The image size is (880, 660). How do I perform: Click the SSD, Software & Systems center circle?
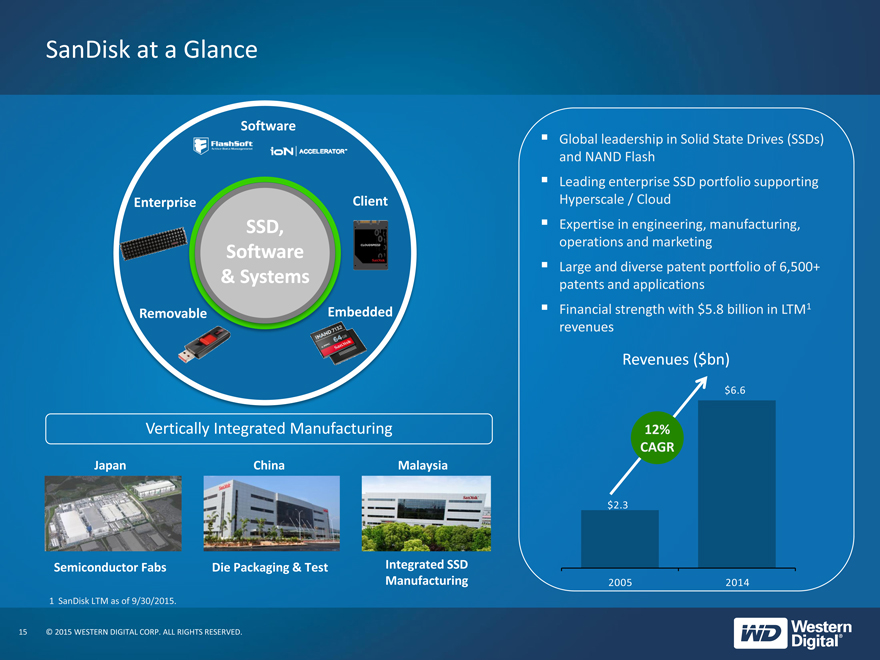coord(265,252)
